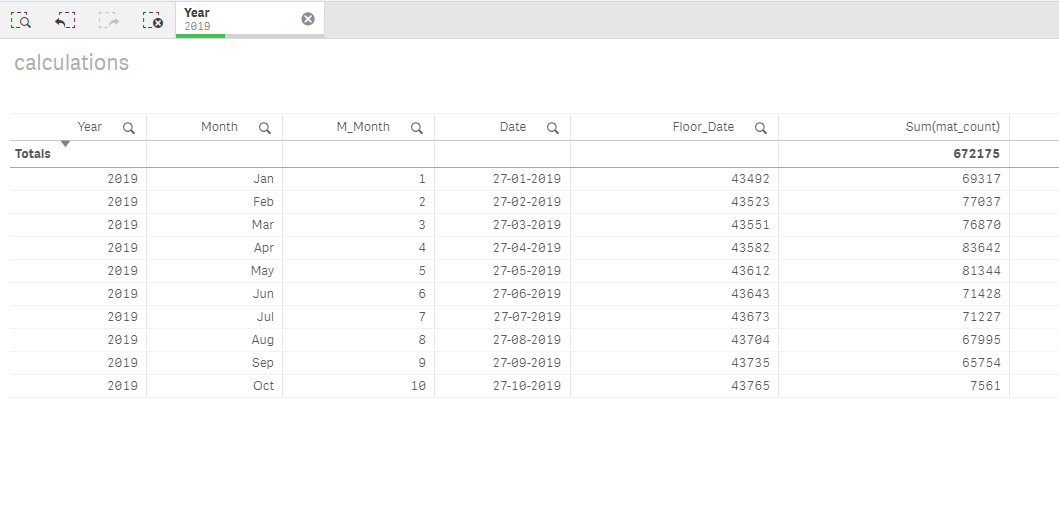Click the sort indicator triangle under Year
This screenshot has height=510, width=1059.
(66, 144)
